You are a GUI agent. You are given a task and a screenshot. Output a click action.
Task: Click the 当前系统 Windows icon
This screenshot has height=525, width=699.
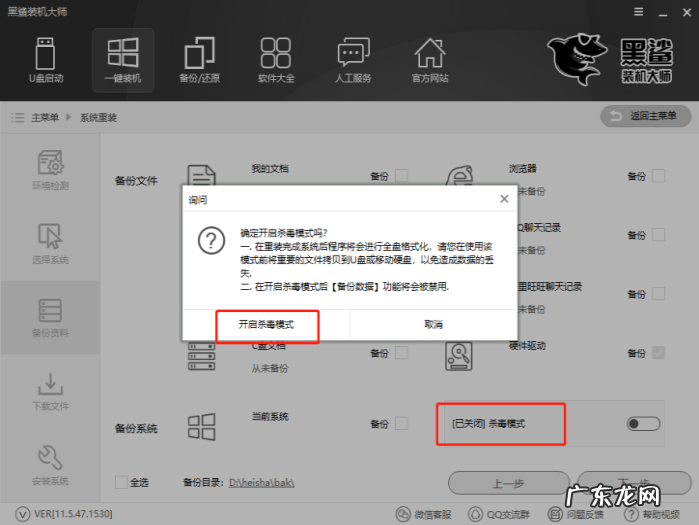(x=201, y=427)
